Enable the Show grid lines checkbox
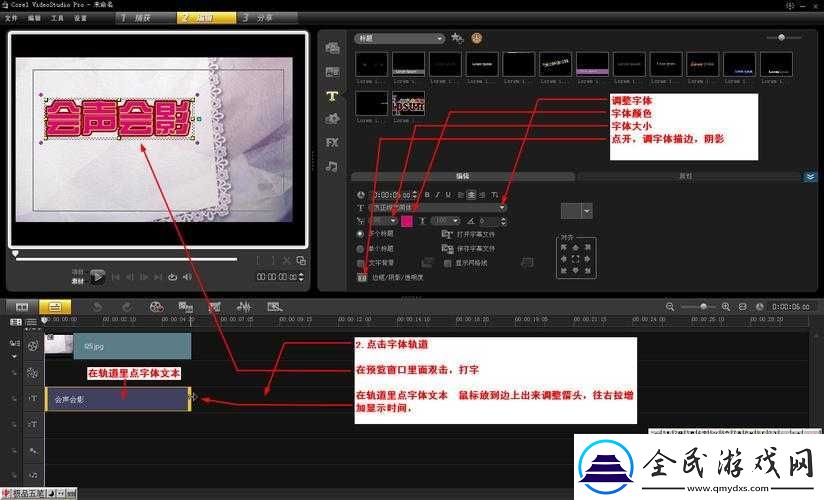This screenshot has height=500, width=824. tap(447, 263)
